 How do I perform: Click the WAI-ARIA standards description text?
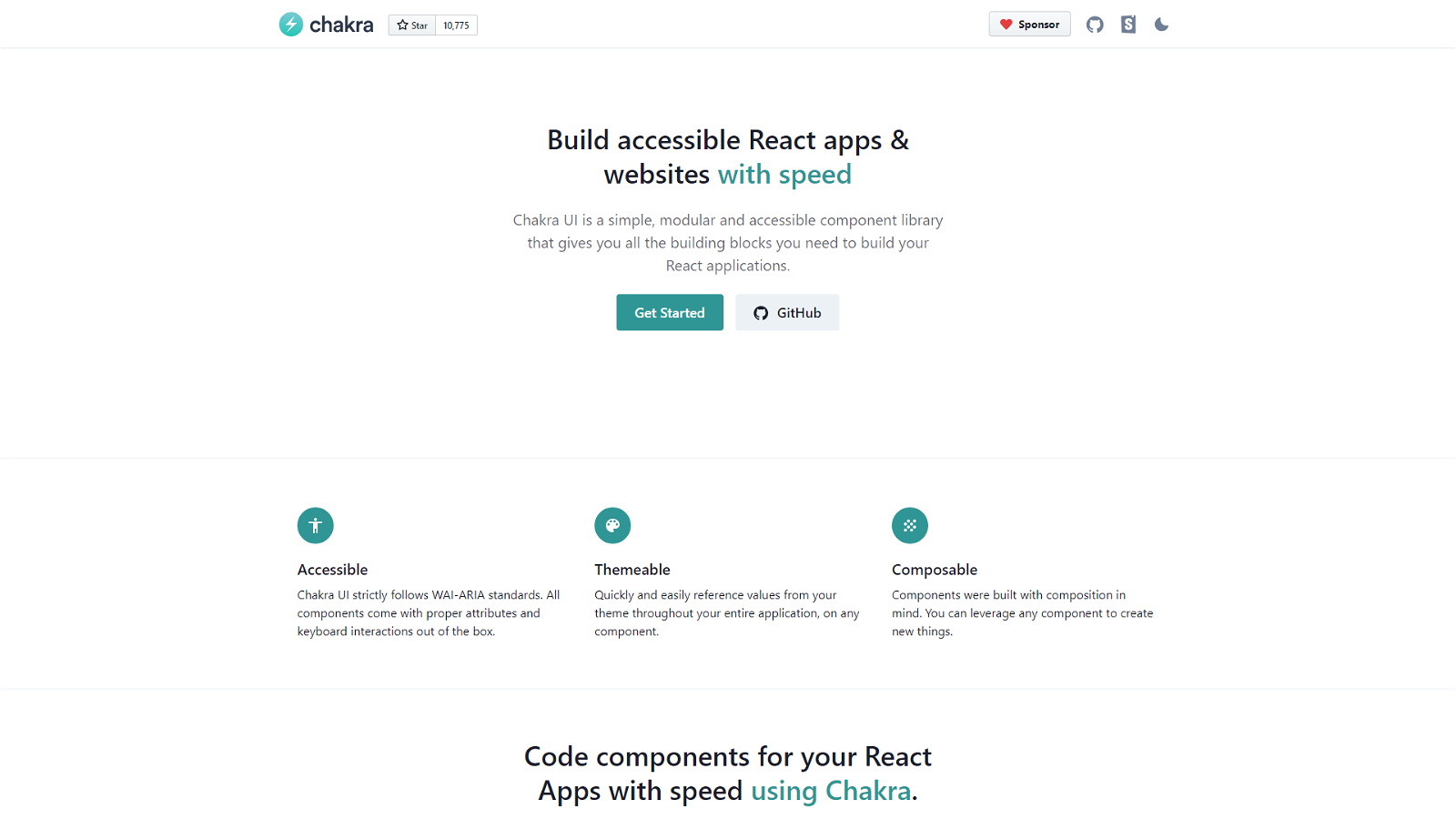[x=429, y=613]
